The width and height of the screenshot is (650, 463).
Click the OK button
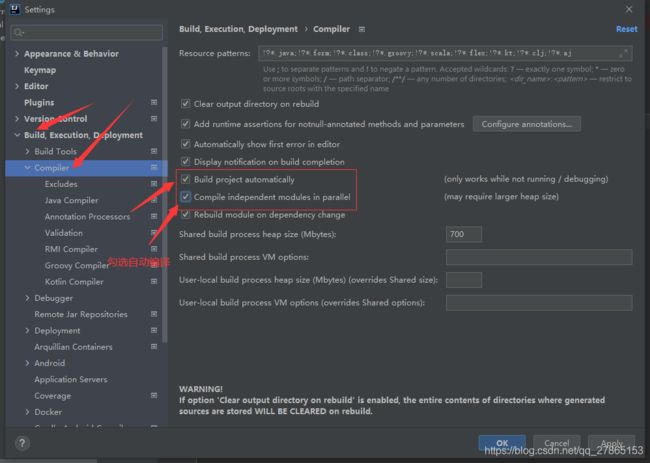tap(502, 443)
